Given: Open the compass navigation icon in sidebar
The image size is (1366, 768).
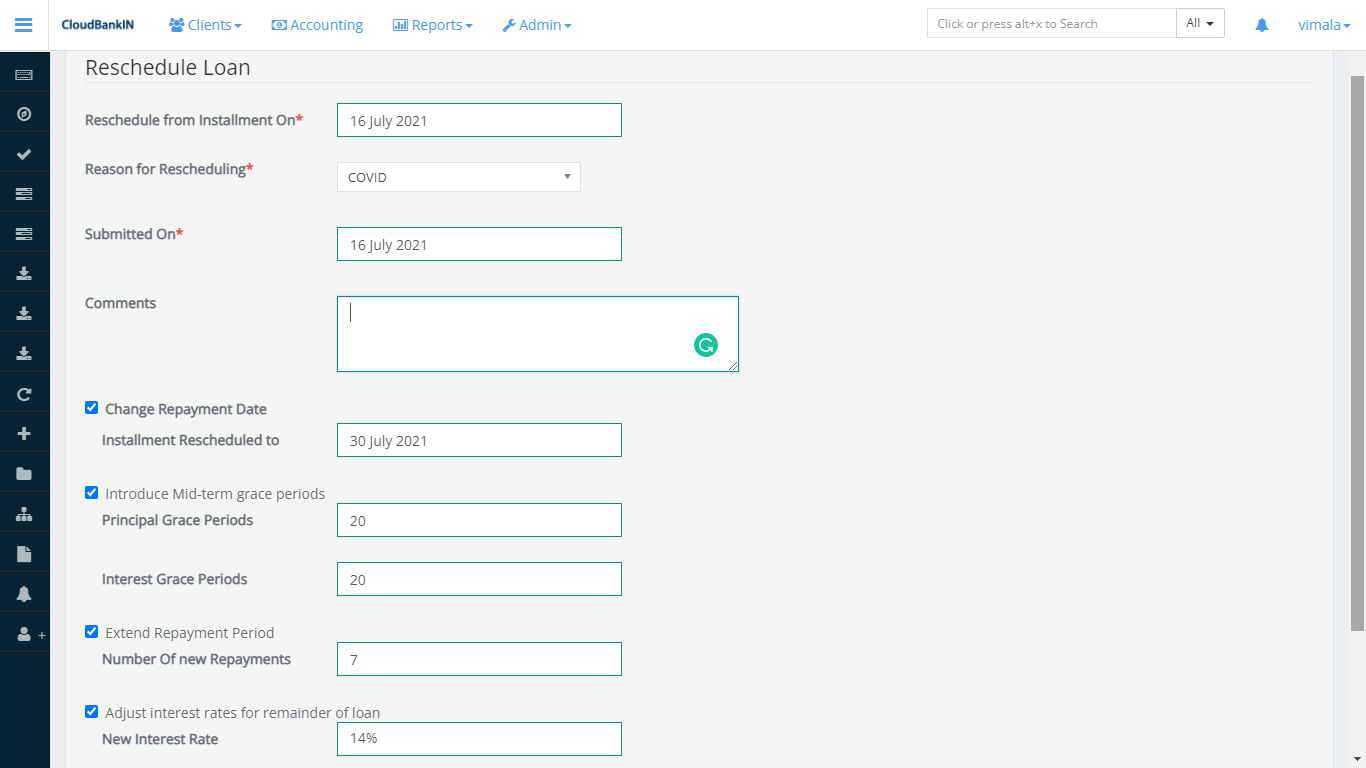Looking at the screenshot, I should [x=24, y=114].
